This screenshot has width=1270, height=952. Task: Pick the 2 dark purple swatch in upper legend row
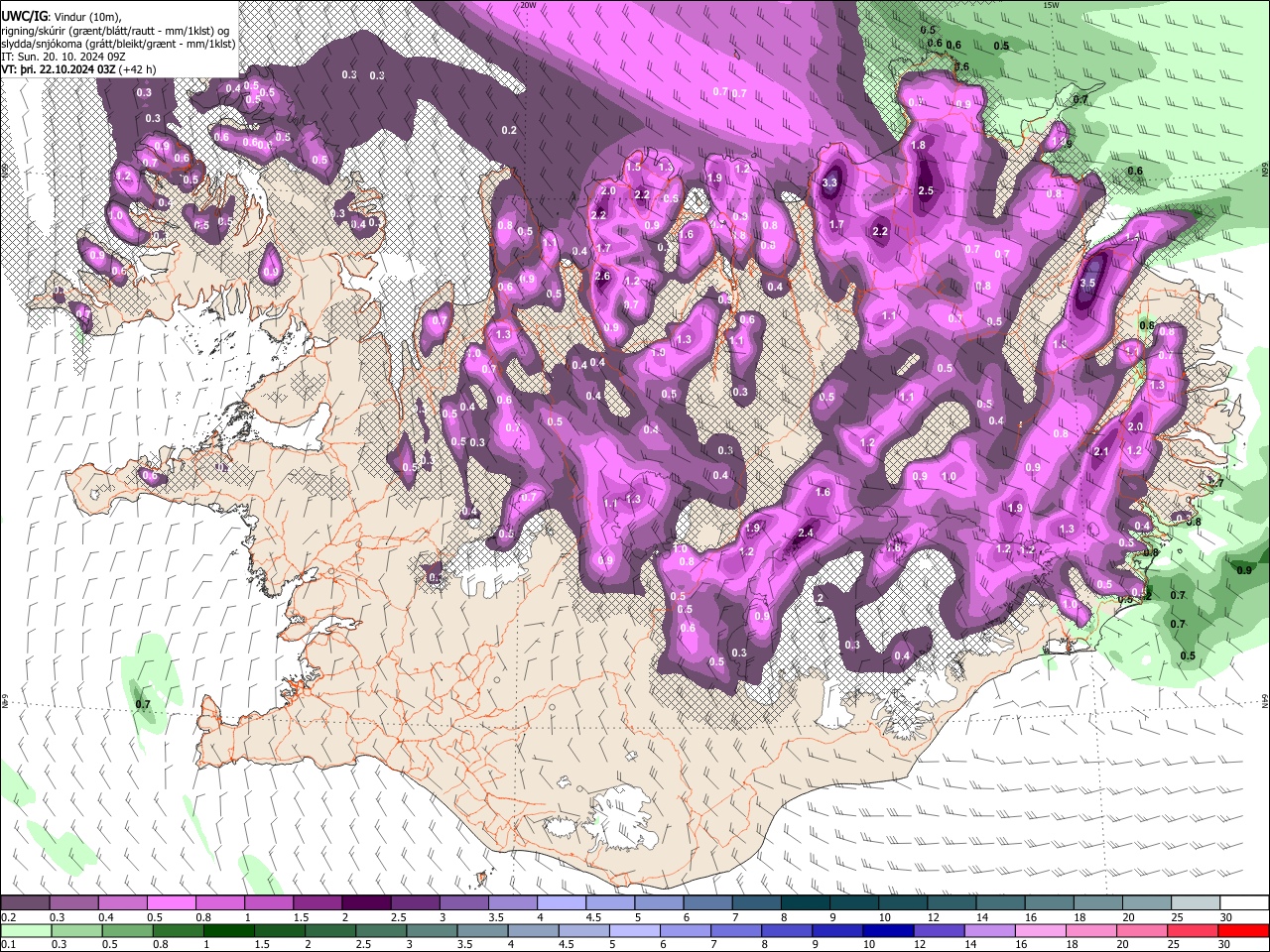366,903
